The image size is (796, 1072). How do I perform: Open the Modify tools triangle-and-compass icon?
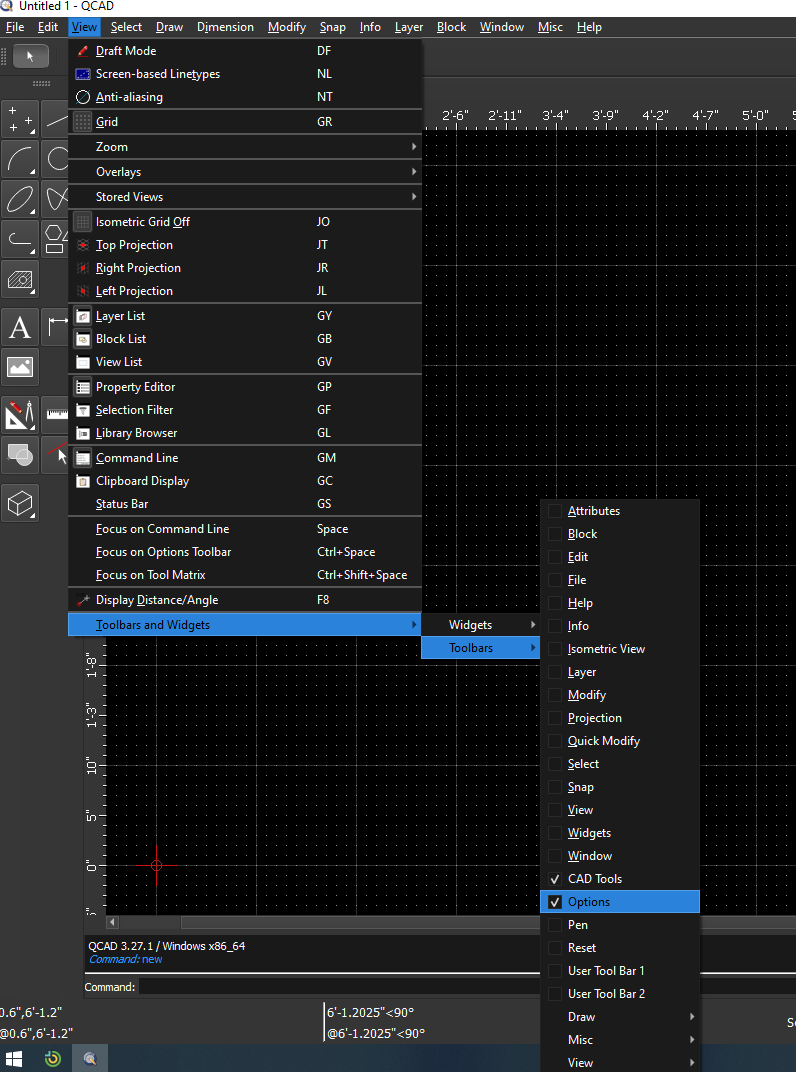[x=20, y=413]
